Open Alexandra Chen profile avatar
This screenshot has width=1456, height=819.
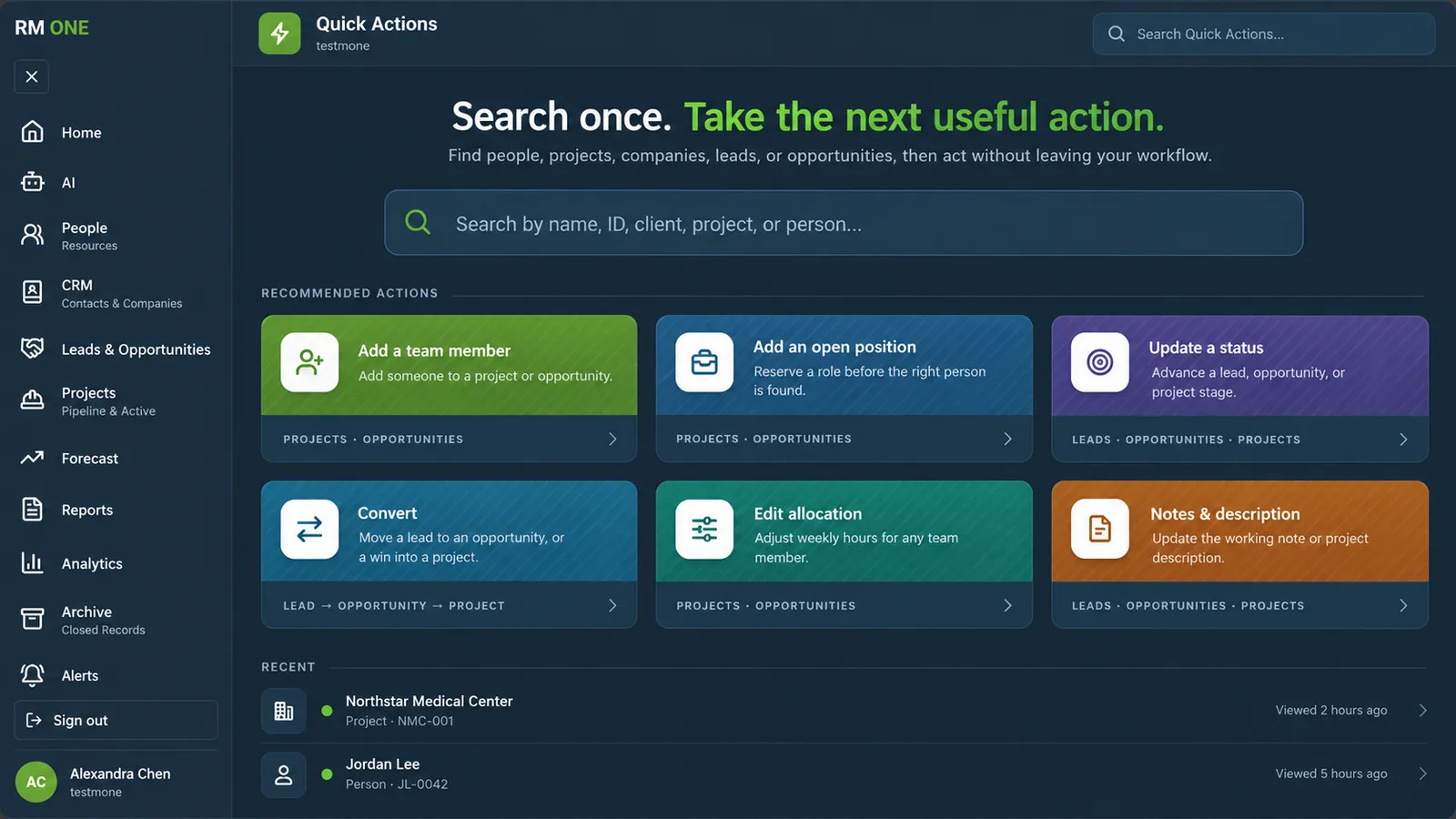[36, 782]
